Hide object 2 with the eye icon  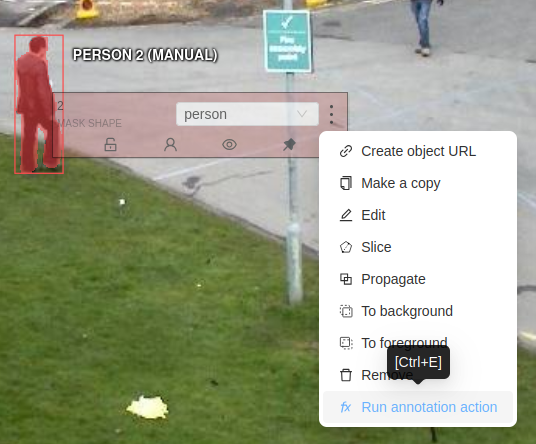click(229, 145)
